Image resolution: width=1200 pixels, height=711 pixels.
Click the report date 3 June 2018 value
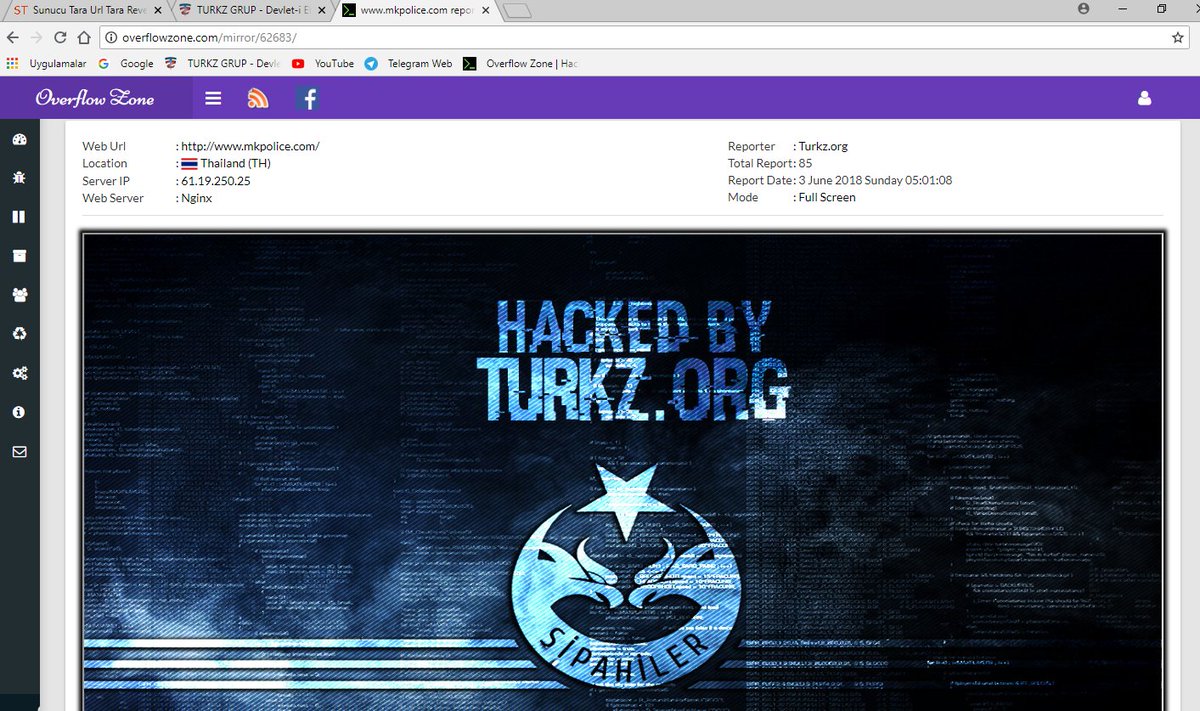(875, 181)
